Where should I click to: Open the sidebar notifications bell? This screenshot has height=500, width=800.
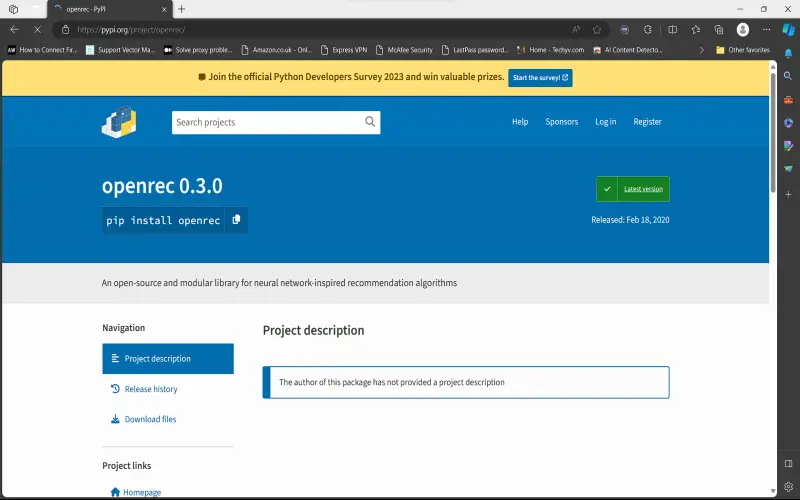click(789, 53)
